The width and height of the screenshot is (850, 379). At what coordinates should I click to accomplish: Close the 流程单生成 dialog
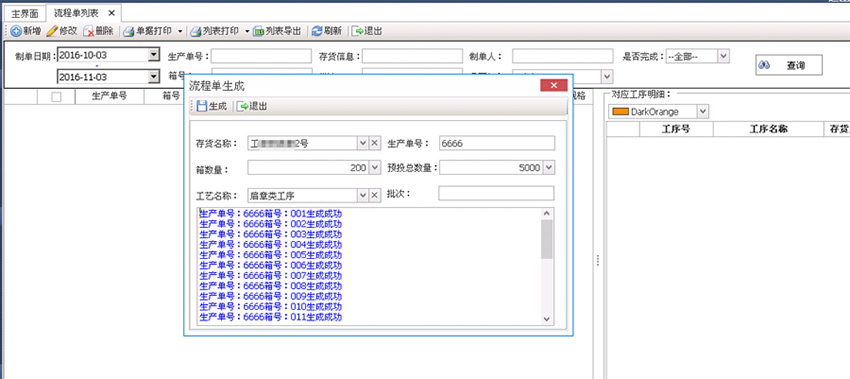point(553,85)
